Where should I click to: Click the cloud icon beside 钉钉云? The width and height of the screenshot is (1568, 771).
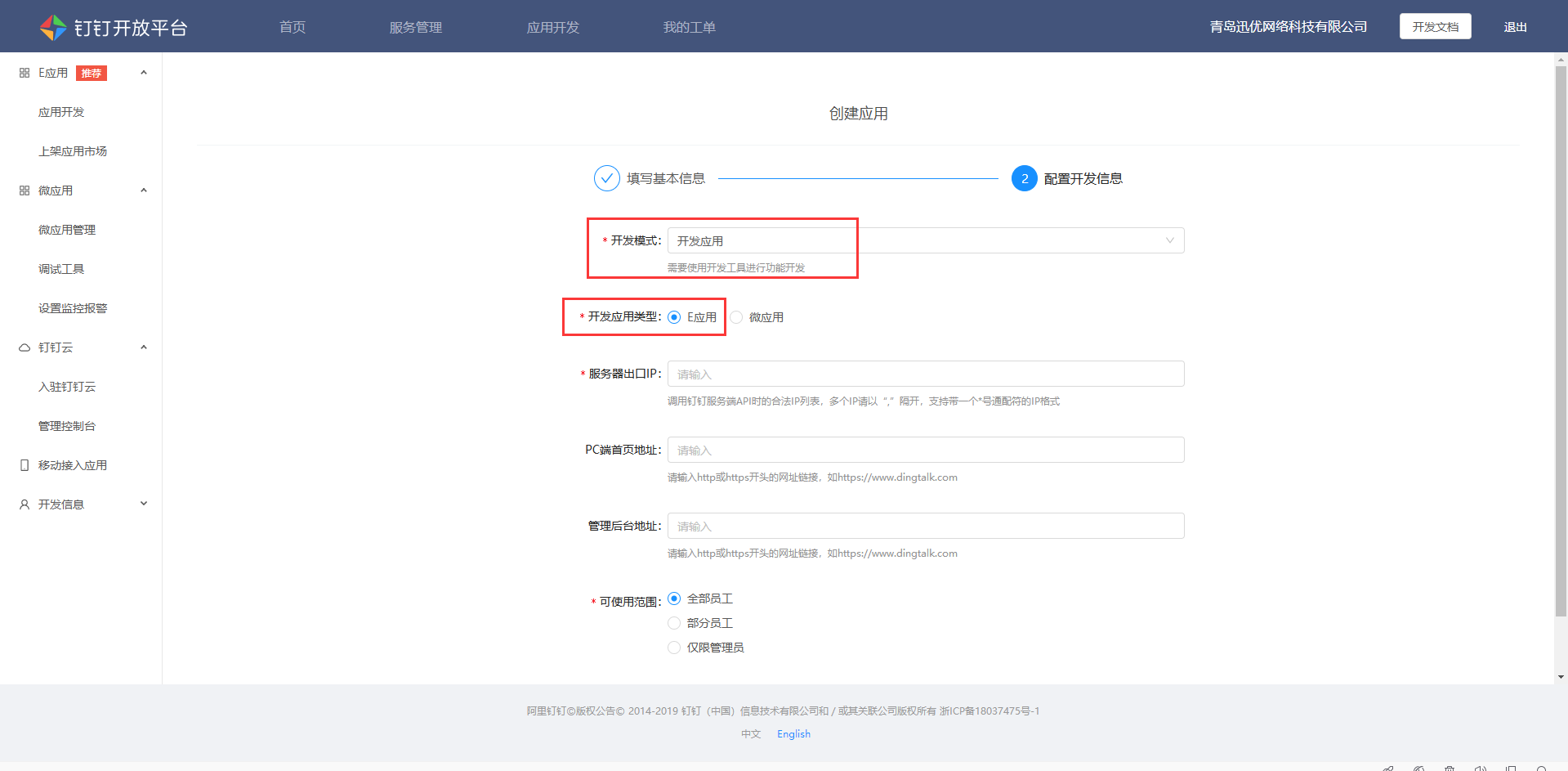[x=23, y=347]
